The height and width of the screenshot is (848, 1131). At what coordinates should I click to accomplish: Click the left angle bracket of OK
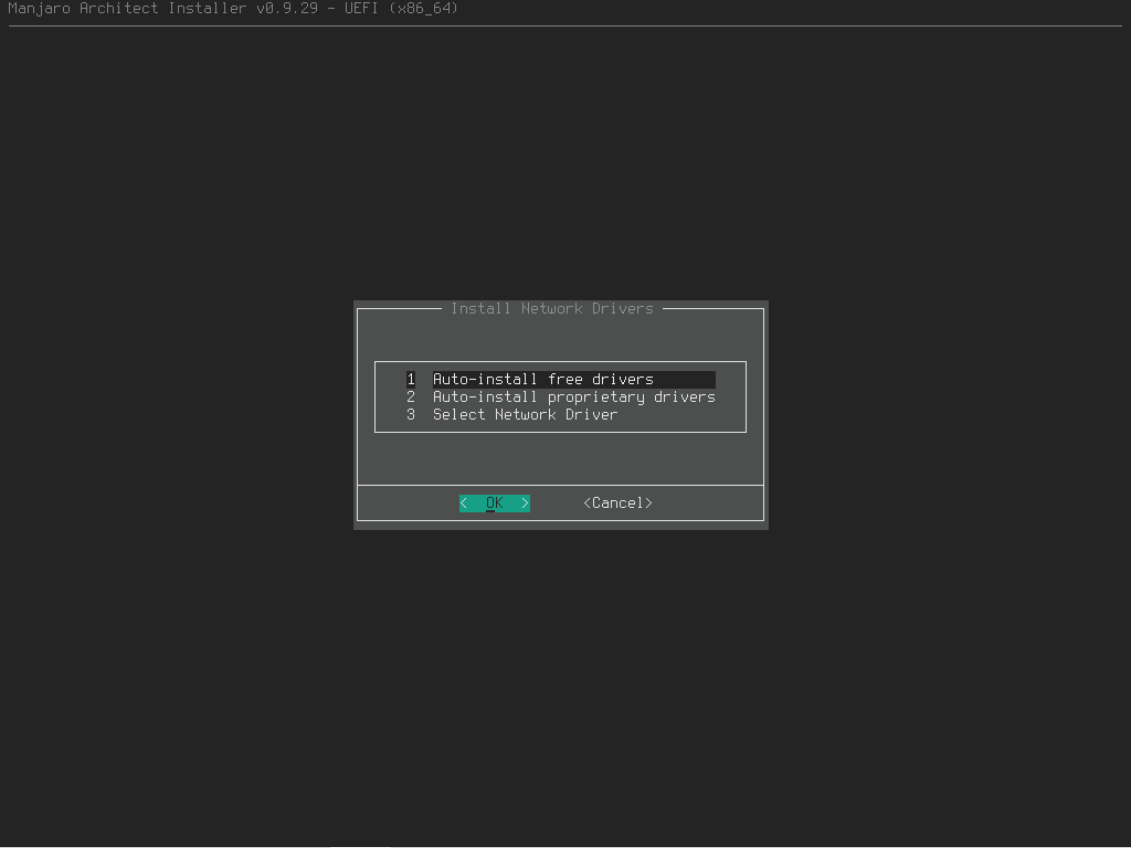pos(464,503)
